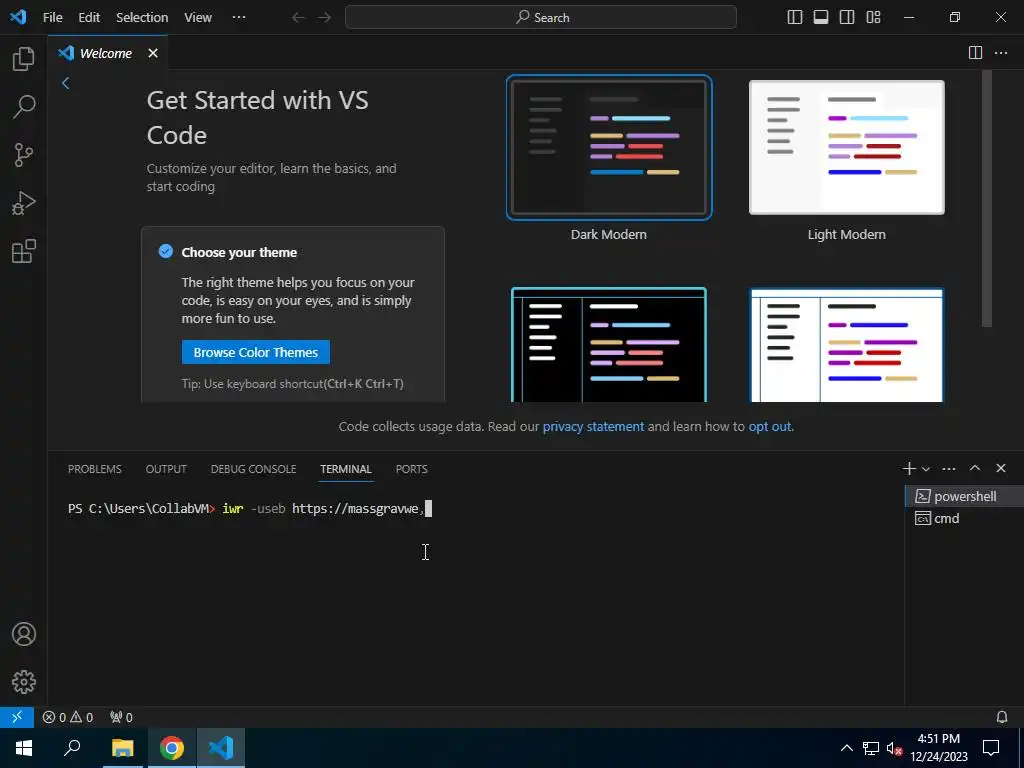This screenshot has width=1024, height=768.
Task: Click the remote window indicator in status bar
Action: (17, 717)
